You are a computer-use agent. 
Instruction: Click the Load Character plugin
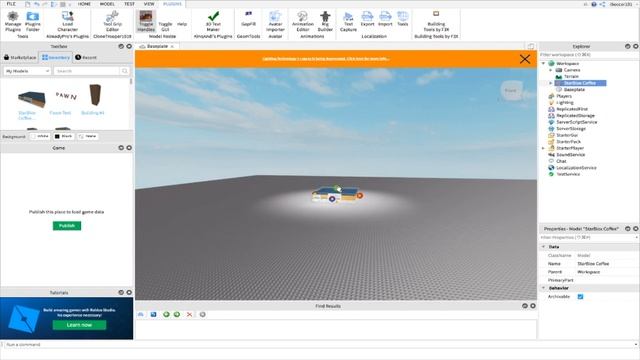67,22
